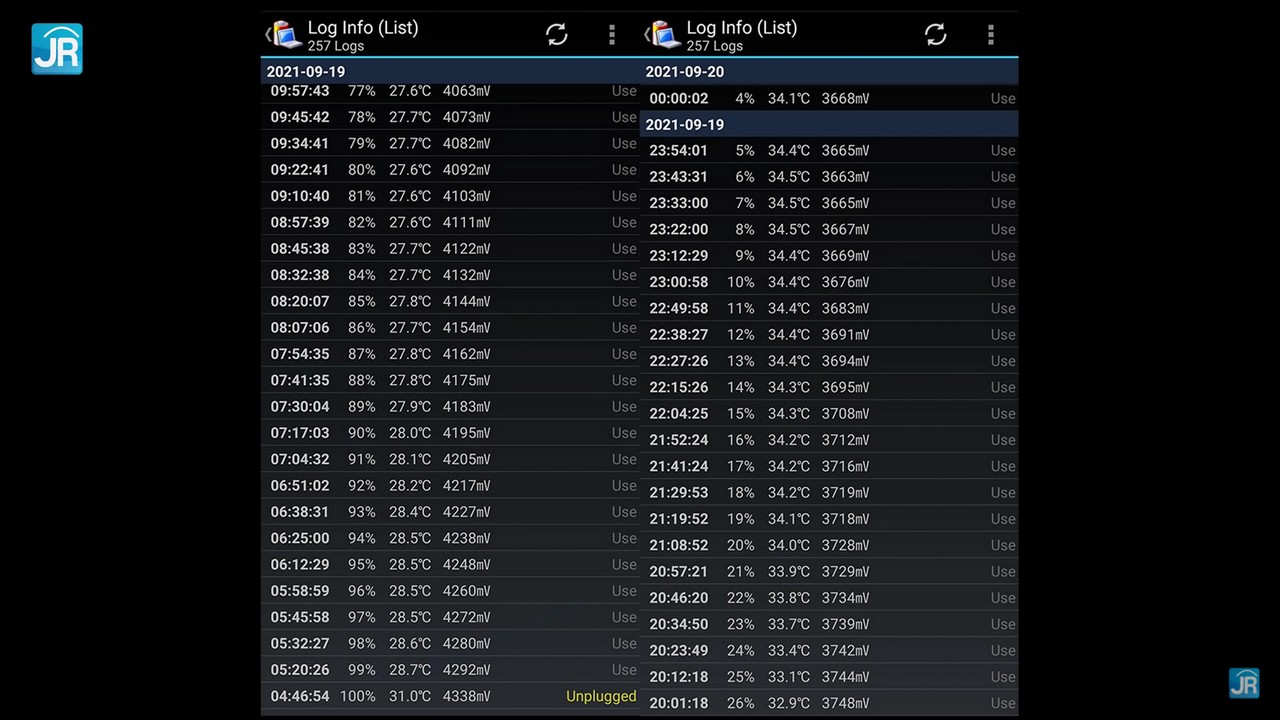
Task: Tap the 07:17:03 entry showing 90%
Action: click(x=450, y=433)
